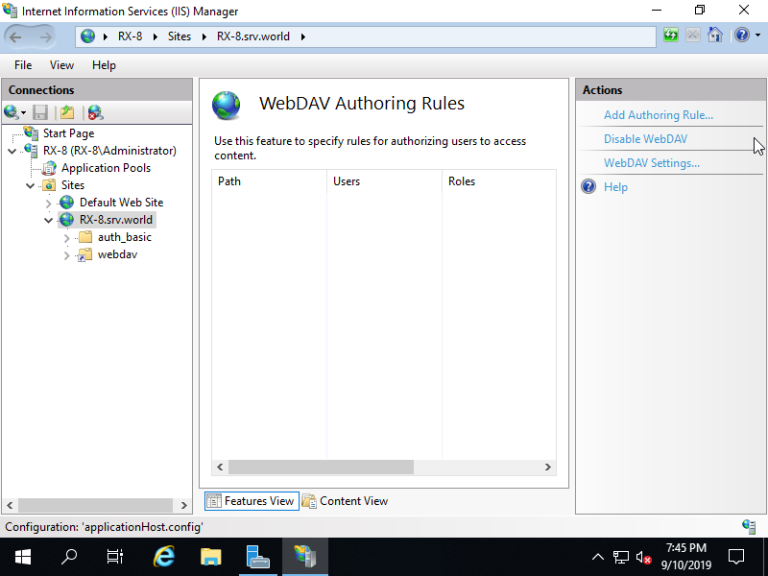
Task: Click IIS Manager taskbar icon
Action: pos(305,556)
